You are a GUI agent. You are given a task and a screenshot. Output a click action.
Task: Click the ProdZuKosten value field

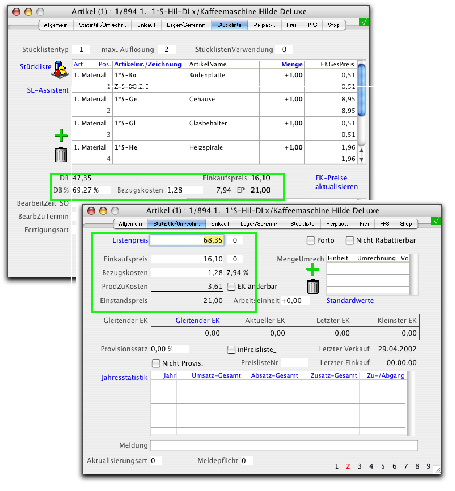(187, 286)
